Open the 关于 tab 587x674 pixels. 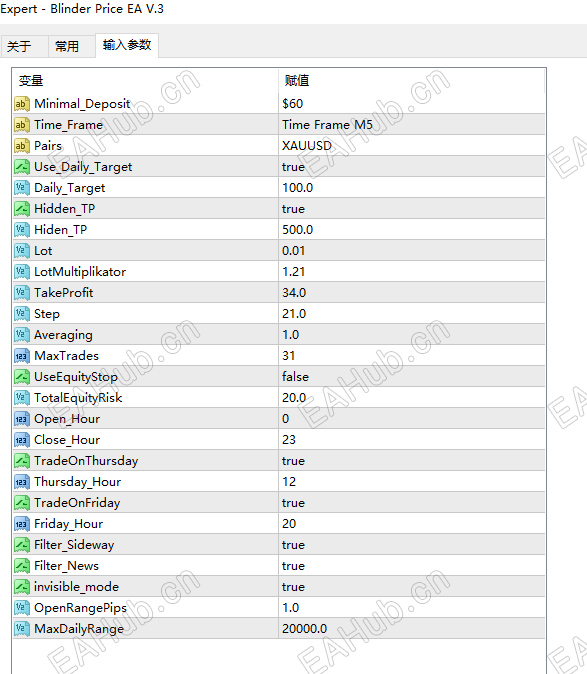coord(24,46)
